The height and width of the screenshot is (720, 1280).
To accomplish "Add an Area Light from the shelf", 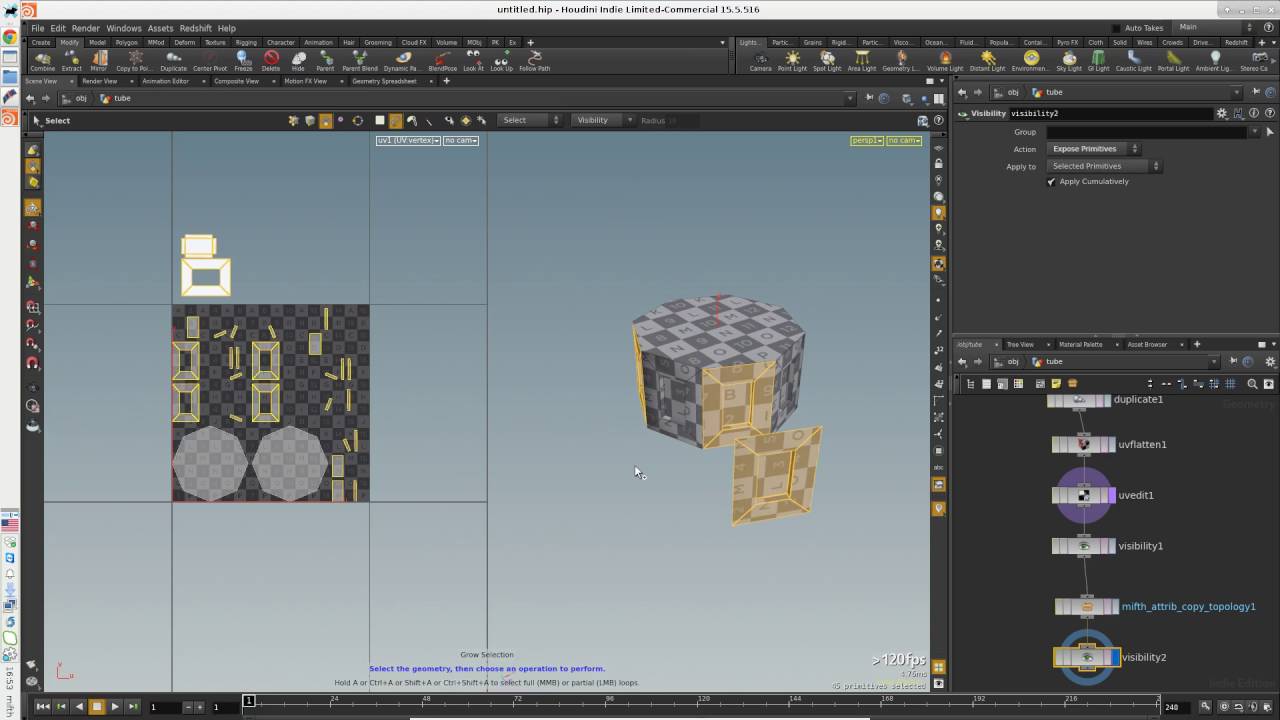I will 861,61.
